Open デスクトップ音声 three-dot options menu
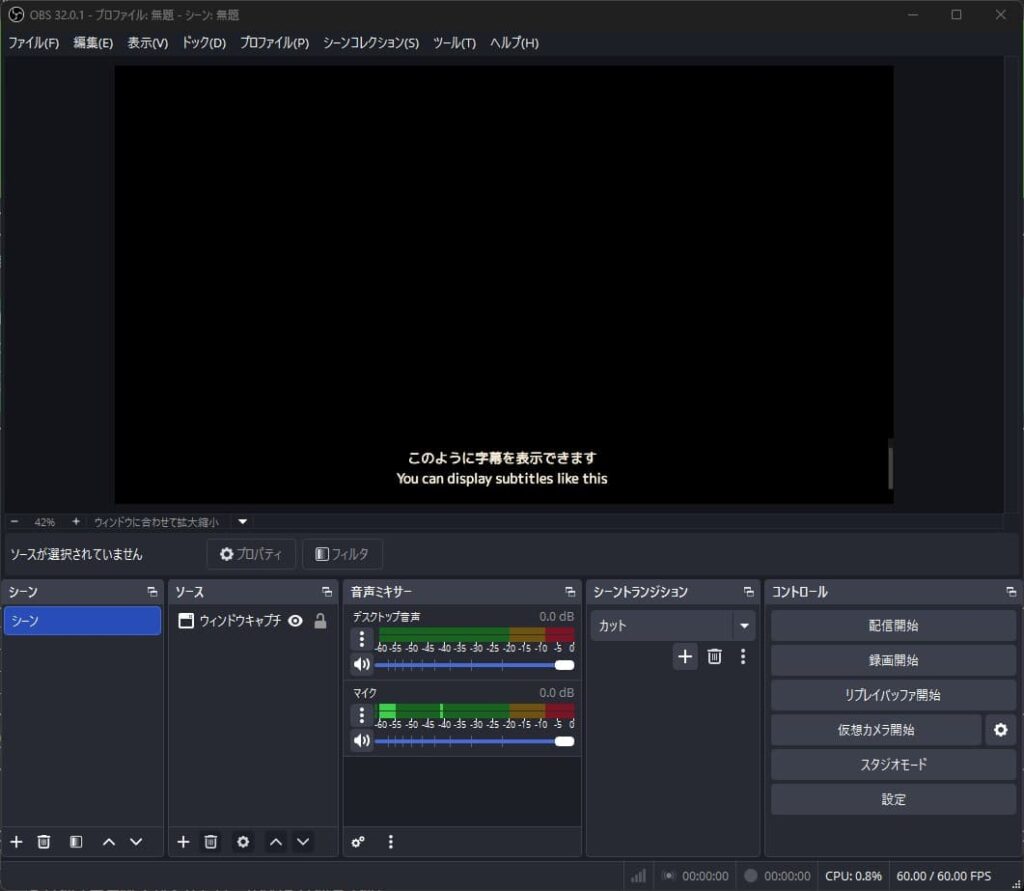 point(361,639)
